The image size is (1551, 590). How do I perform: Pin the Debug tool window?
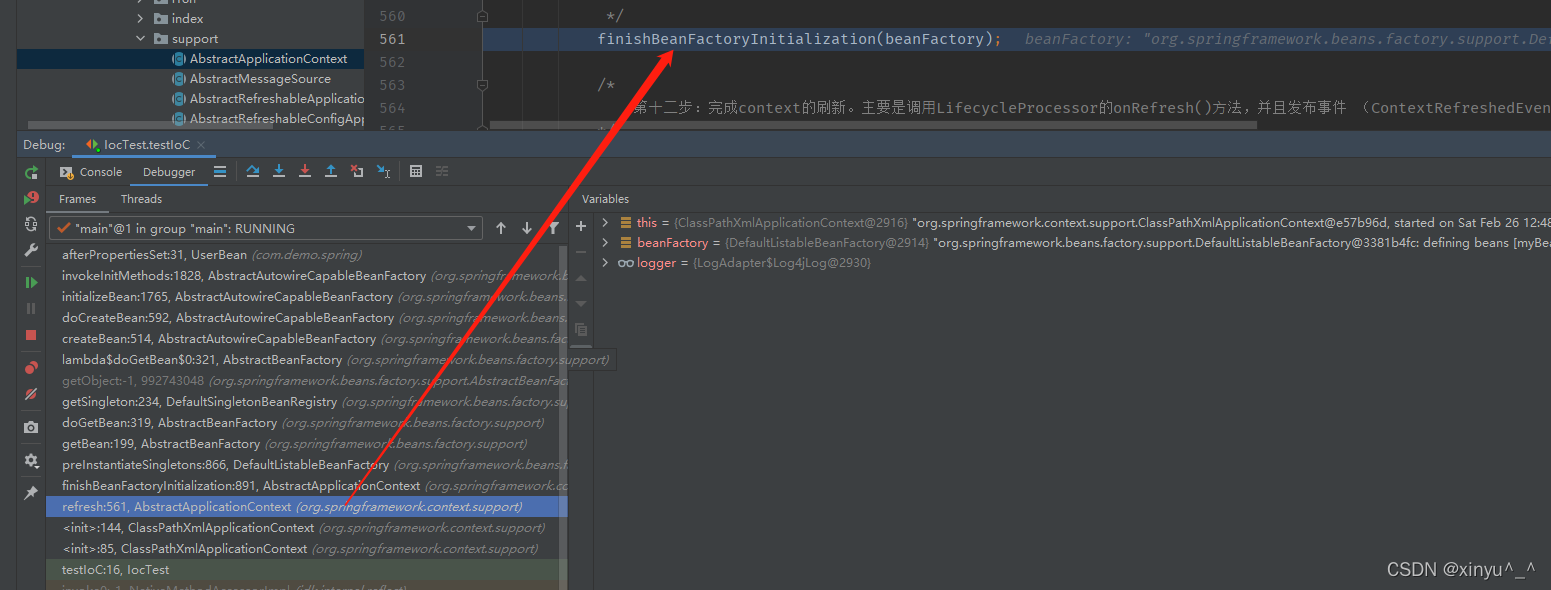tap(31, 492)
